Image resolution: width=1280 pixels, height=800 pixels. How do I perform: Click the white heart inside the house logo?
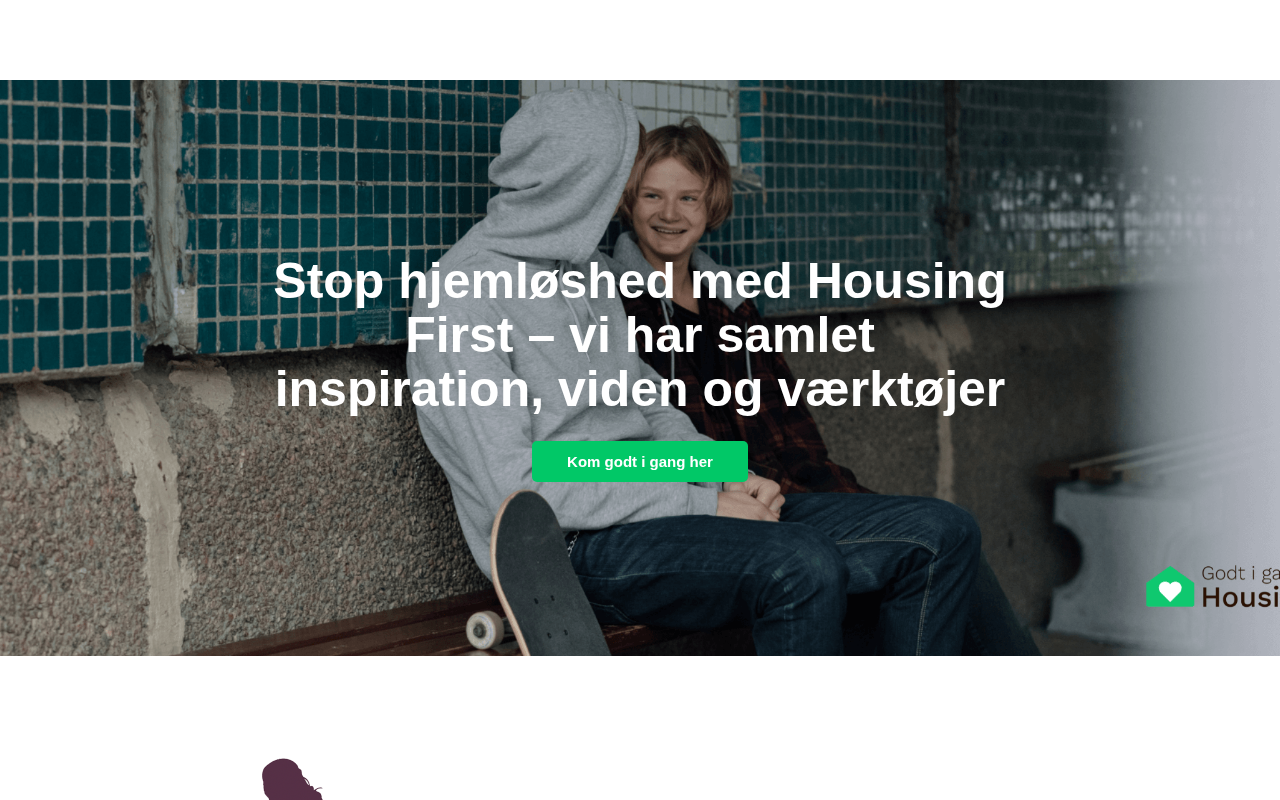tap(1170, 591)
